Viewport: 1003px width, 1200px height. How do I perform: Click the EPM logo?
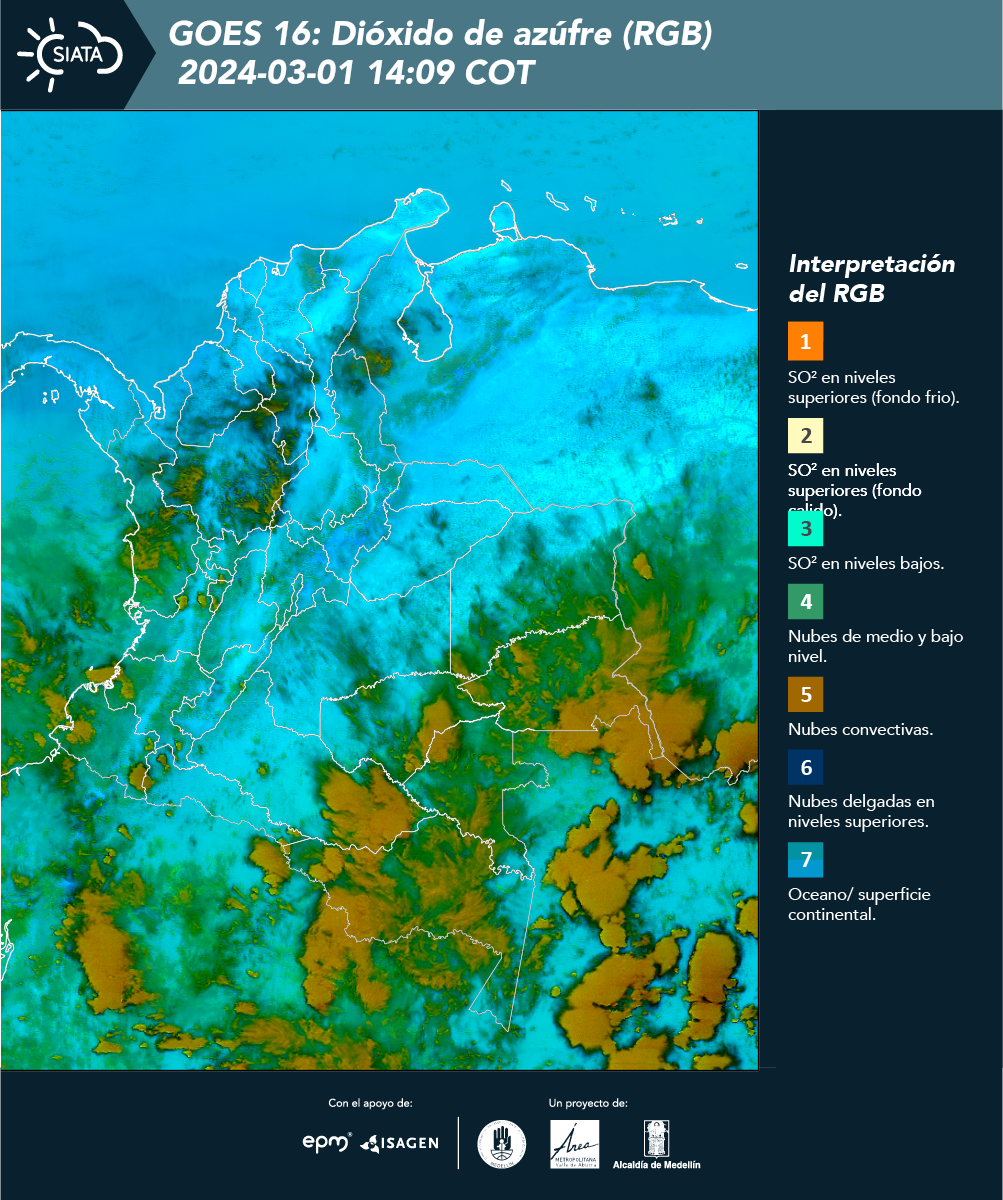click(x=327, y=1142)
